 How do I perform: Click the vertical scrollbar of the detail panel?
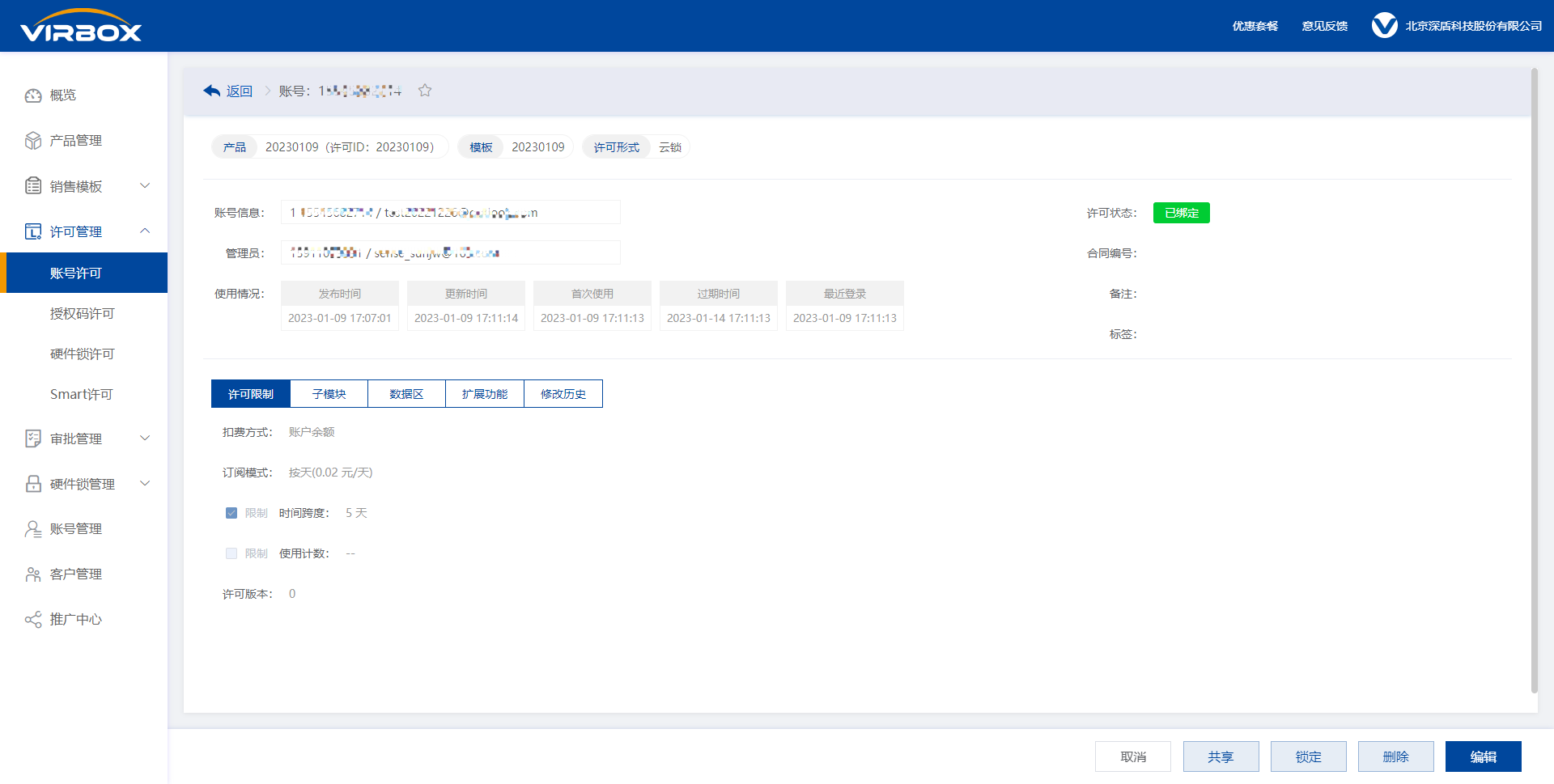[x=1534, y=380]
